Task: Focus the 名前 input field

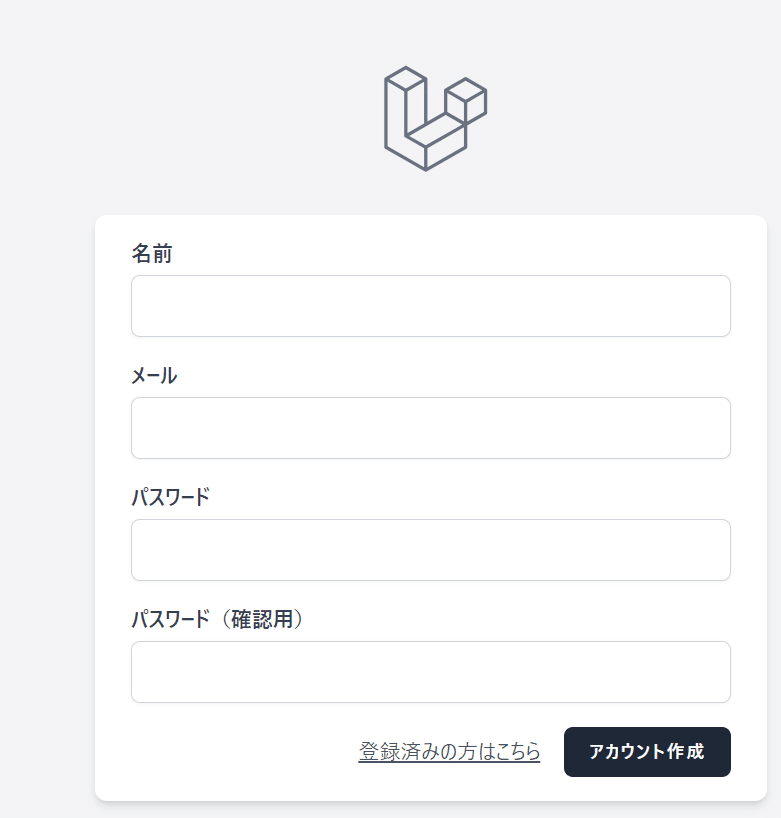Action: coord(430,306)
